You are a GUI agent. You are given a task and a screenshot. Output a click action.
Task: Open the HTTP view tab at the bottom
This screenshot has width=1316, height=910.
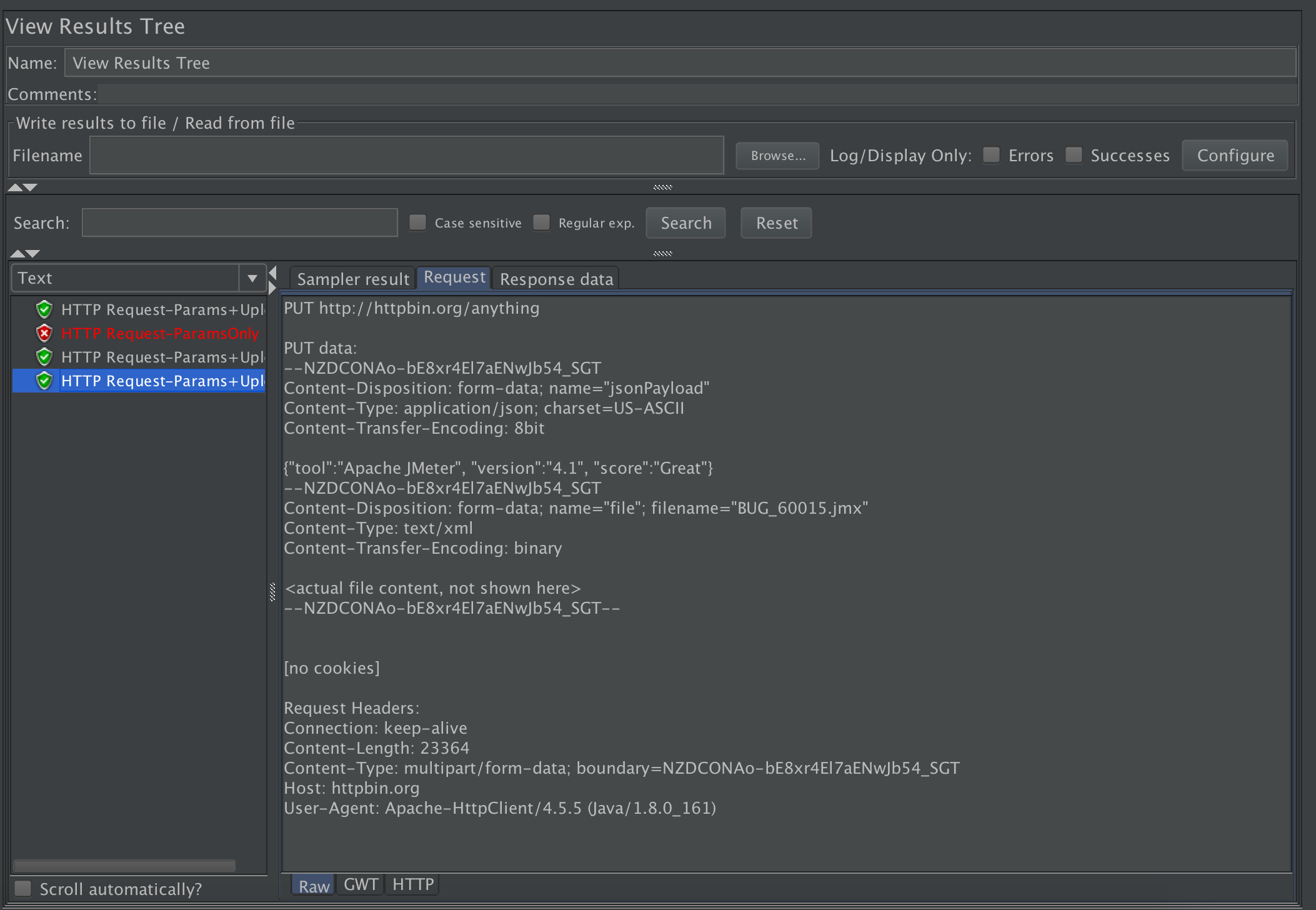point(411,884)
